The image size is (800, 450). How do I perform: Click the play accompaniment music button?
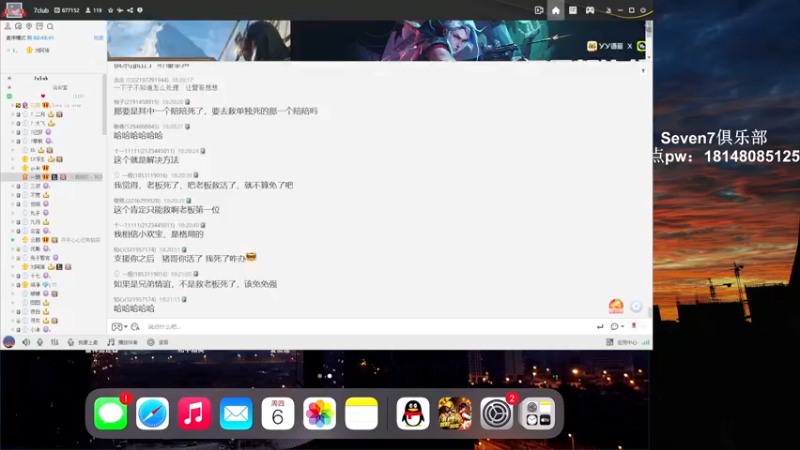(x=122, y=342)
